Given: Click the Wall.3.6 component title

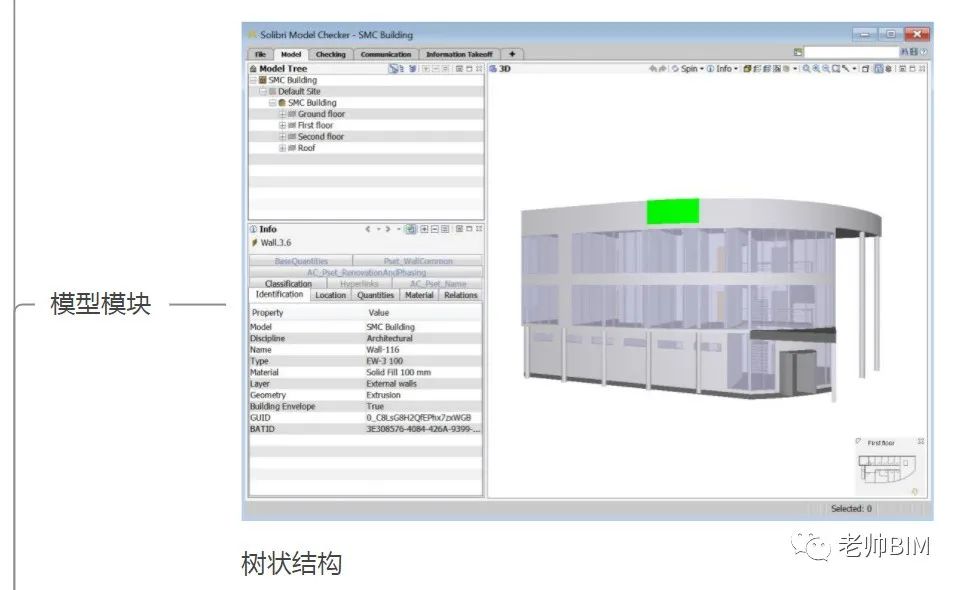Looking at the screenshot, I should pos(276,243).
